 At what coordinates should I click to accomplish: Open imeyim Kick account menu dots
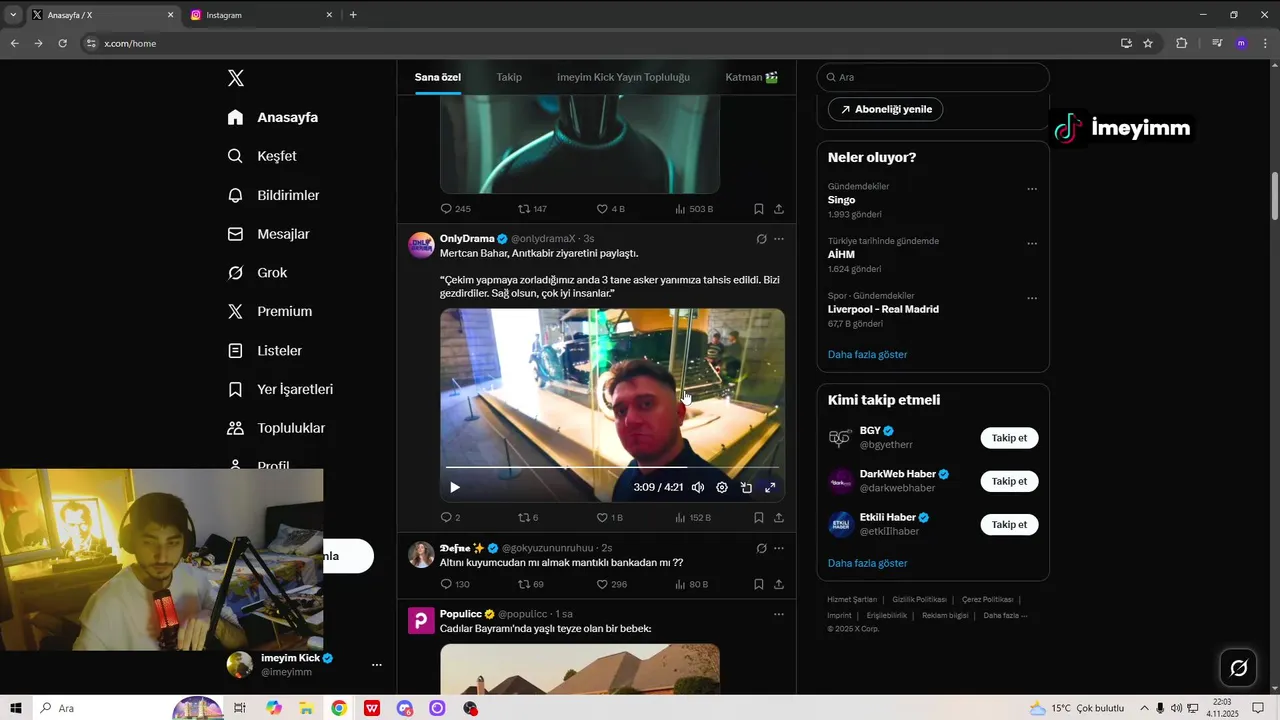[x=376, y=665]
